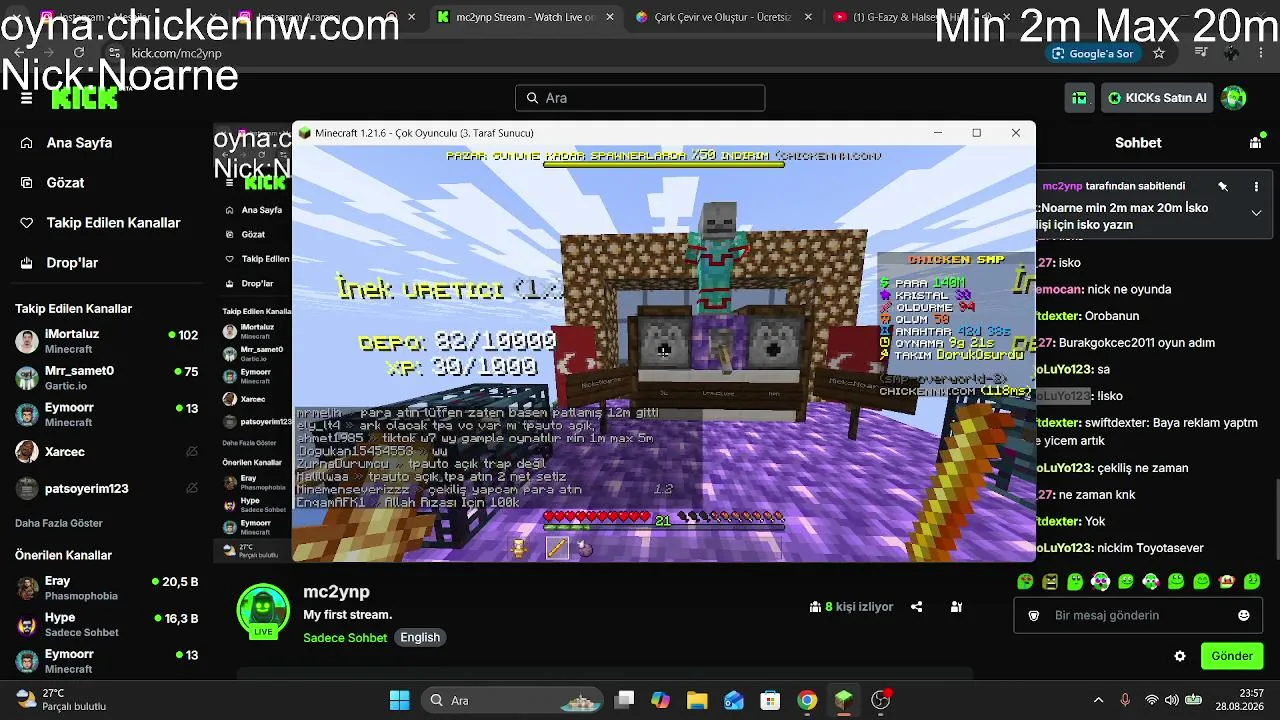Open the emoji picker in chat input
The image size is (1280, 720).
click(1244, 616)
